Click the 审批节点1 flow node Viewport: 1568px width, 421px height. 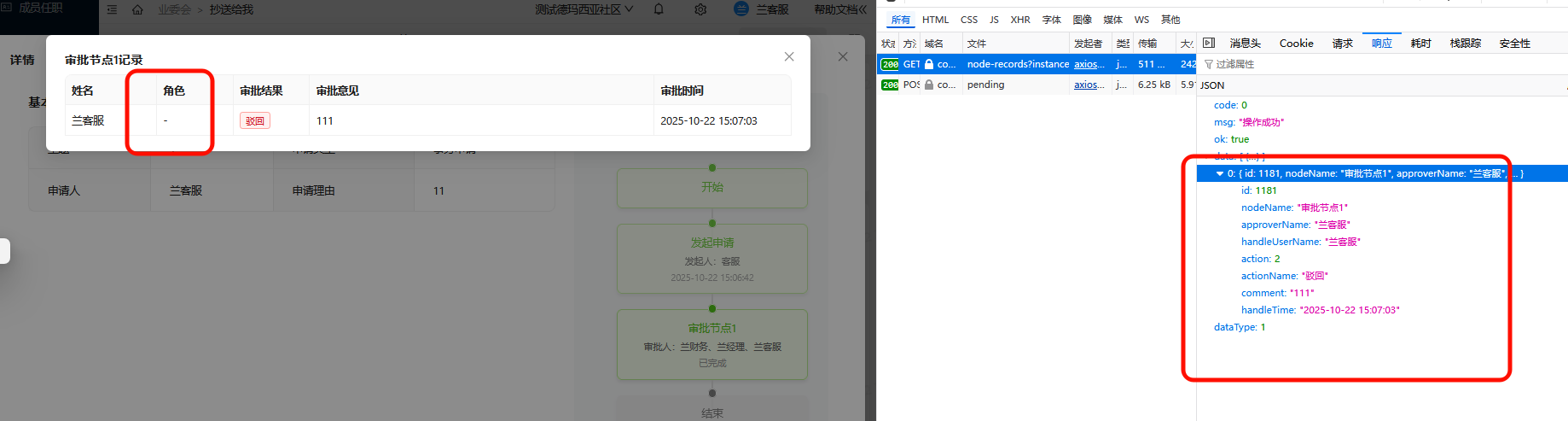712,344
